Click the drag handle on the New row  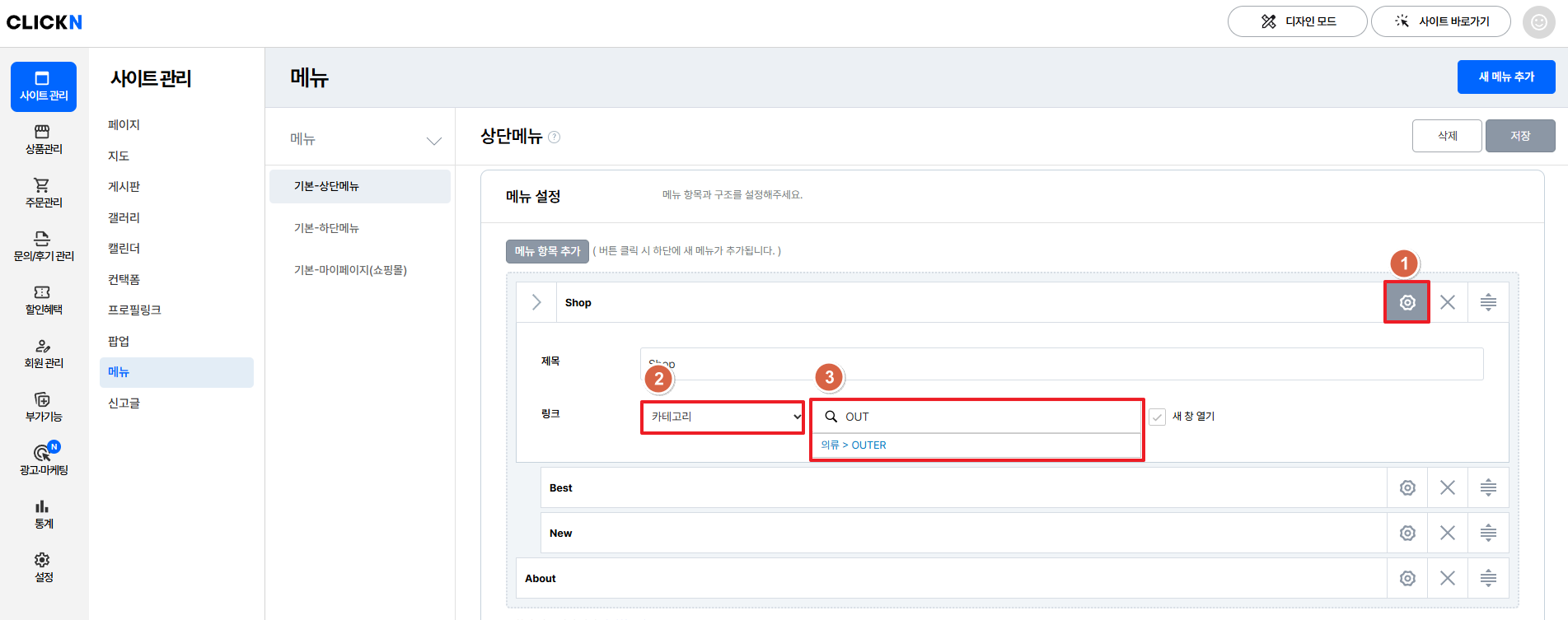tap(1487, 533)
